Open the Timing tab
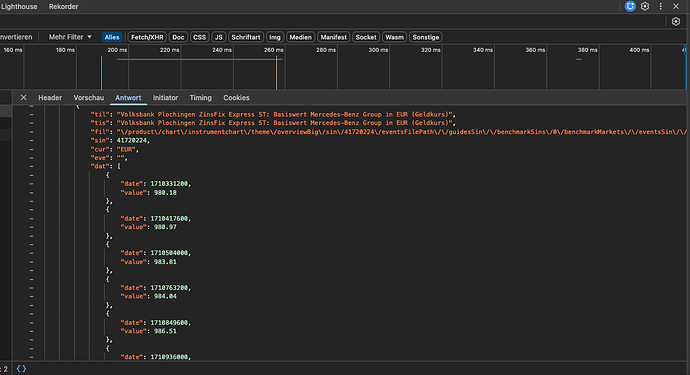This screenshot has height=375, width=690. pyautogui.click(x=200, y=98)
